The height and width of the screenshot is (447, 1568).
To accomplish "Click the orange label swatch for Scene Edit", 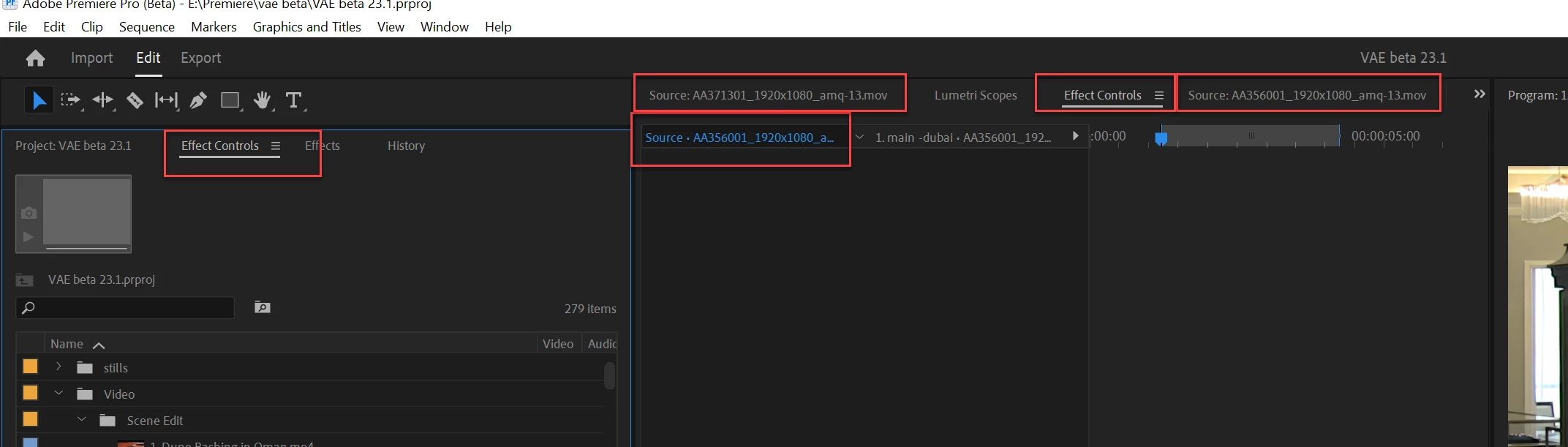I will click(x=30, y=419).
